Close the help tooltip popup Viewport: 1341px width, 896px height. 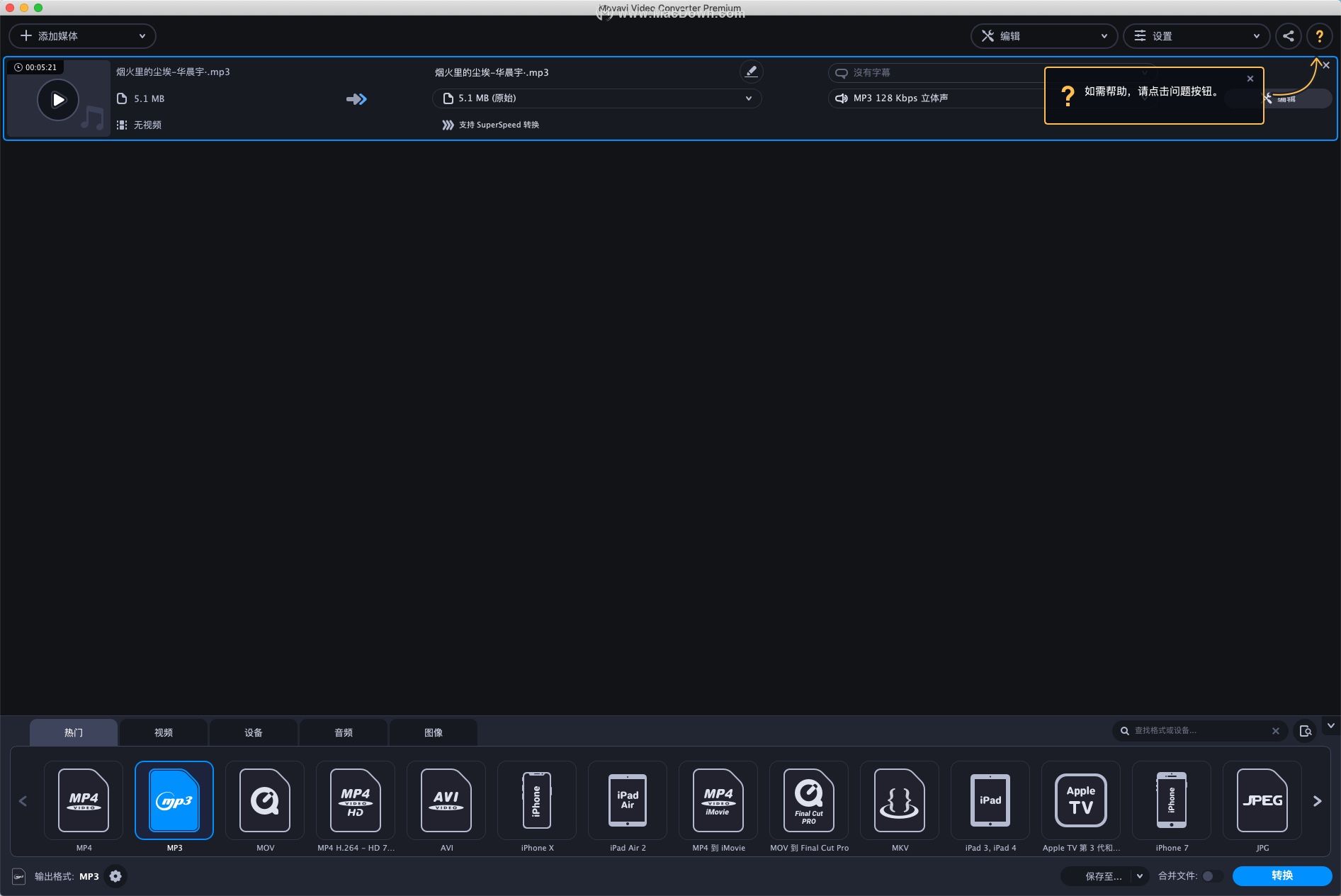[x=1250, y=79]
